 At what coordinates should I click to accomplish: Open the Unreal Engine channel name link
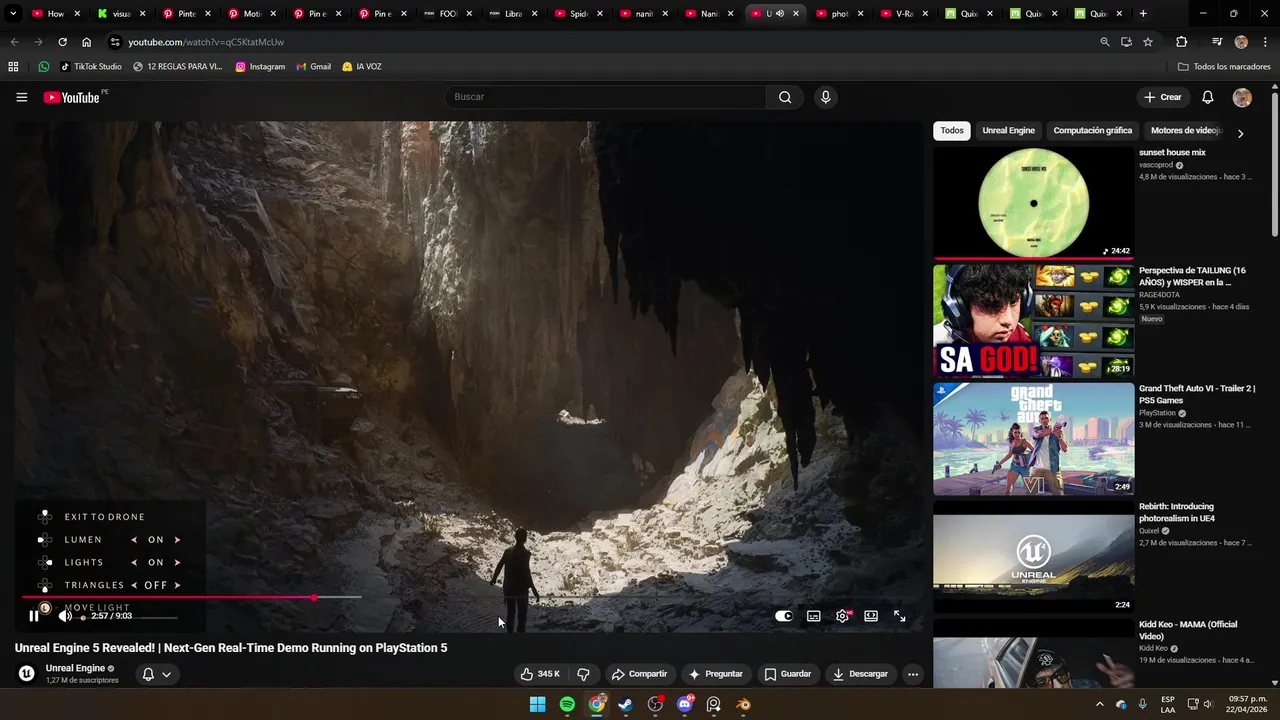[x=75, y=668]
